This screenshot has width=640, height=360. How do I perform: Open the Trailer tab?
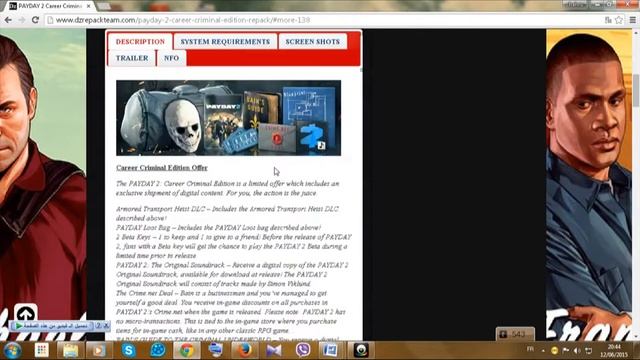tap(132, 58)
